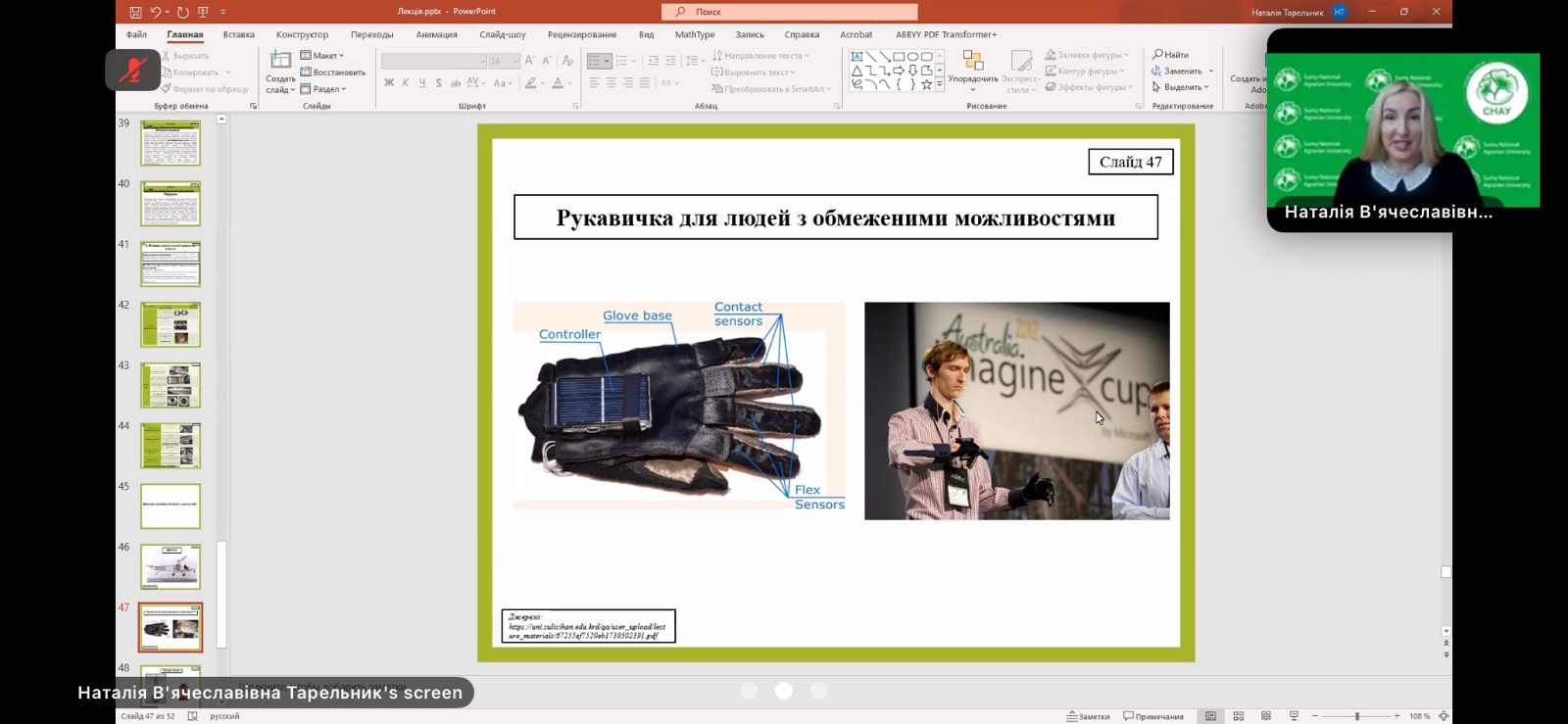The width and height of the screenshot is (1568, 724).
Task: Click fit slide to window icon
Action: click(x=1444, y=716)
